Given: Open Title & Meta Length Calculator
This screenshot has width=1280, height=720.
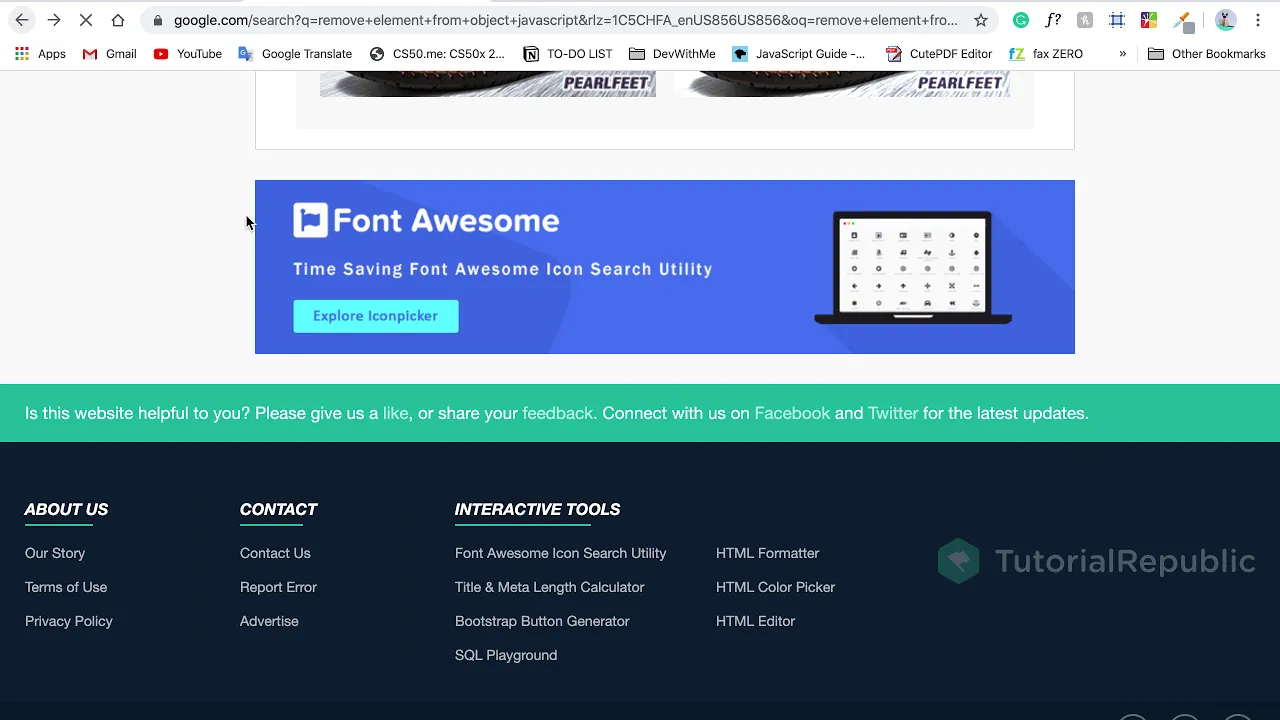Looking at the screenshot, I should pyautogui.click(x=550, y=587).
